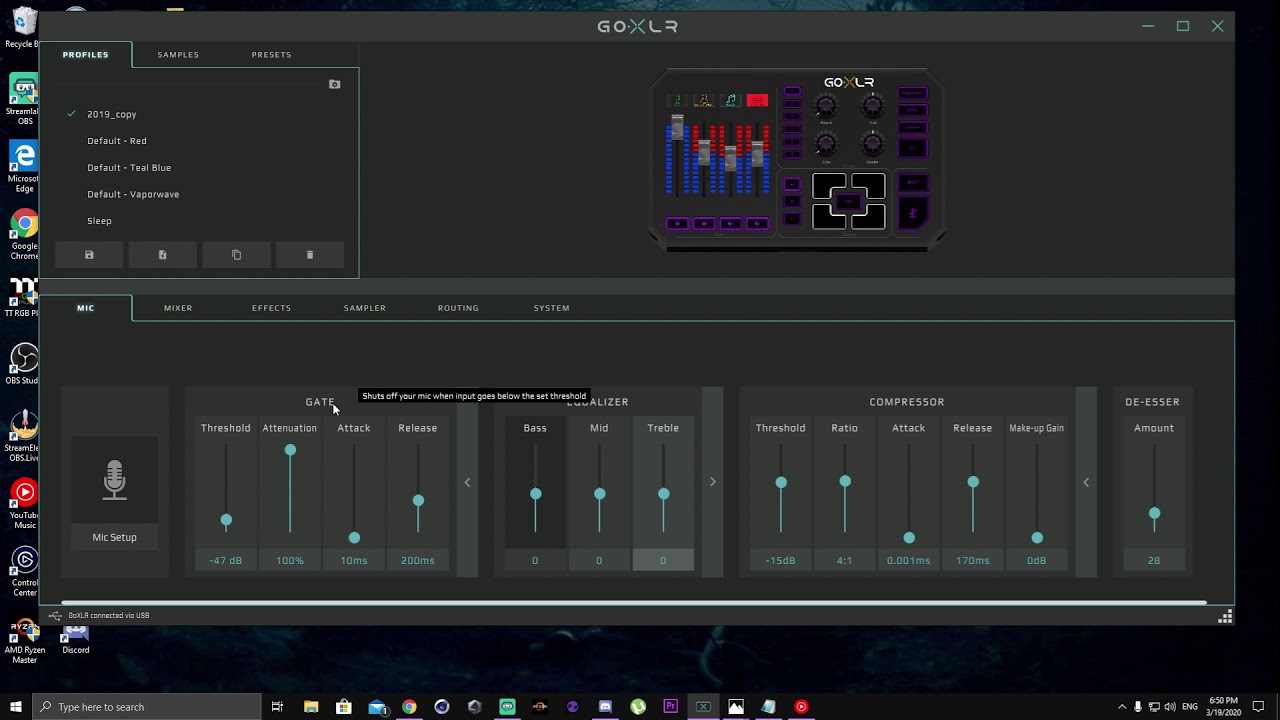
Task: Select the Profiles tab
Action: (86, 55)
